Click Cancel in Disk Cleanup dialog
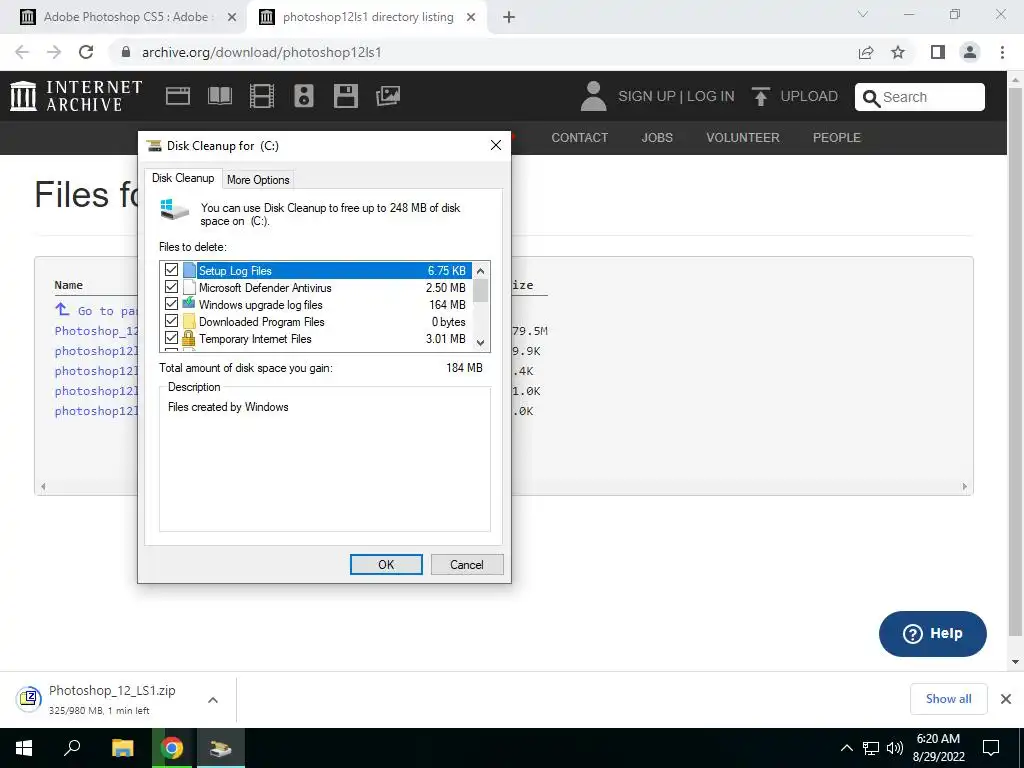Viewport: 1024px width, 768px height. tap(466, 564)
